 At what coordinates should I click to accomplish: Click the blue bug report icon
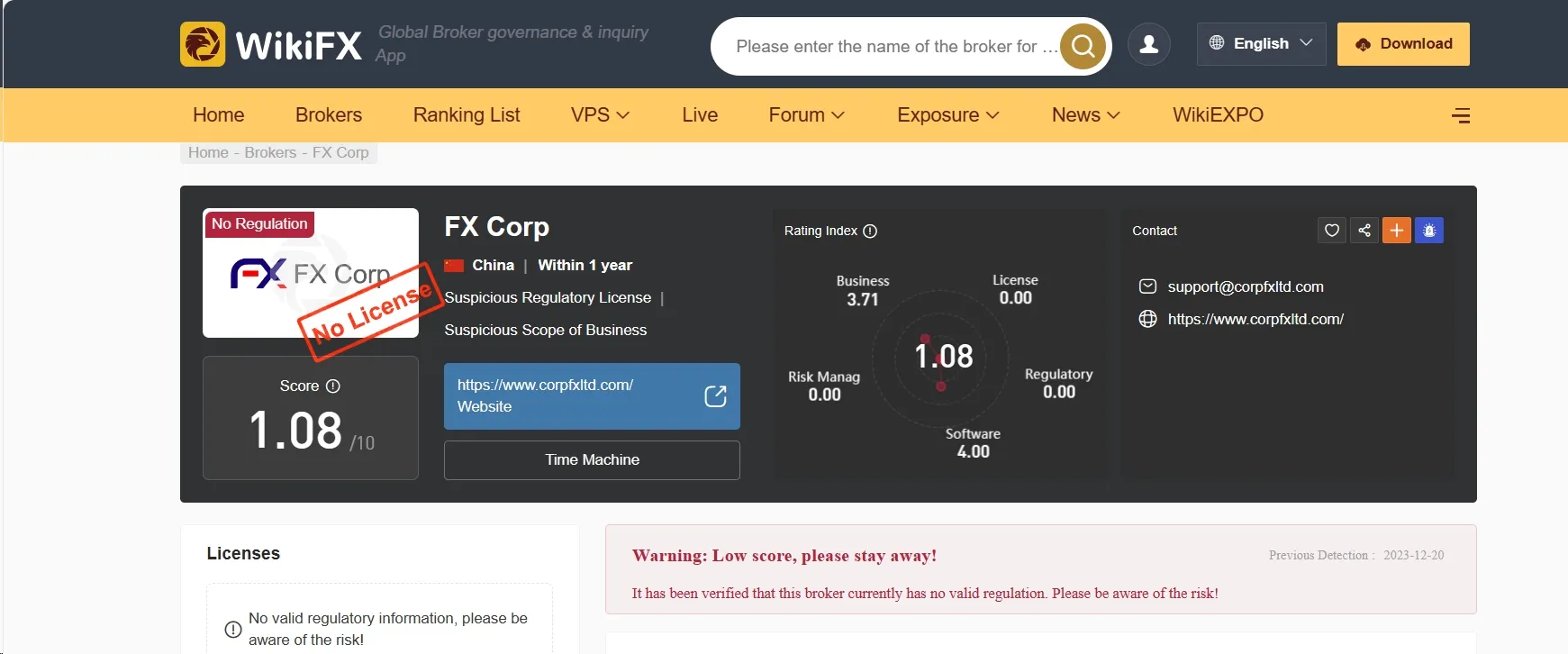(x=1429, y=231)
